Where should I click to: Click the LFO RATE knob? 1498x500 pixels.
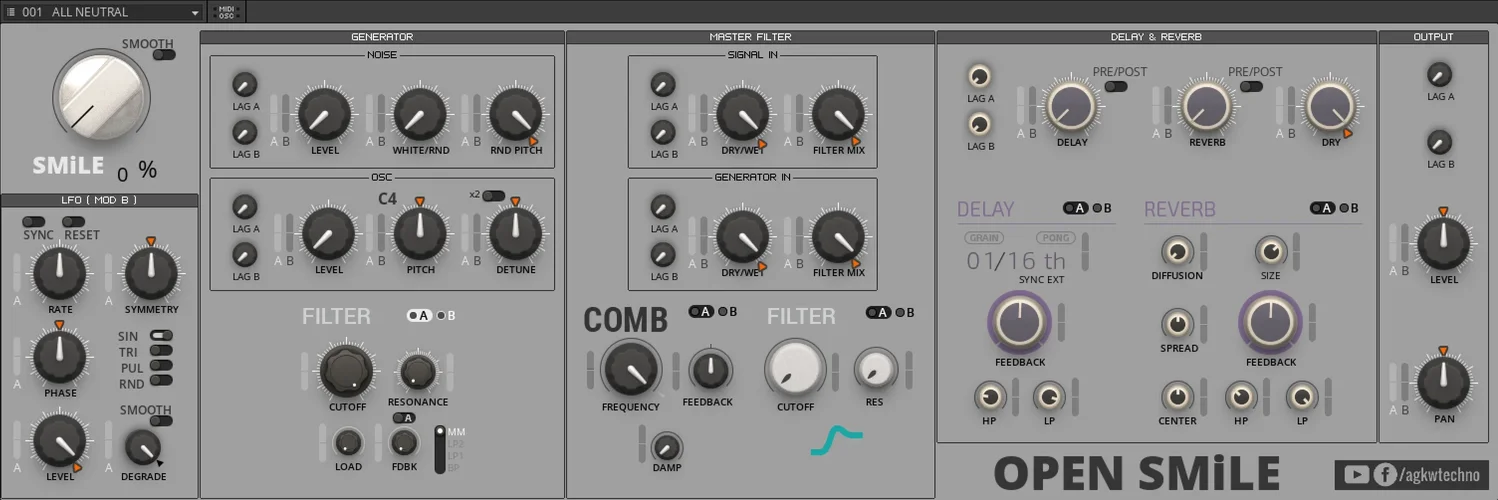pos(59,274)
